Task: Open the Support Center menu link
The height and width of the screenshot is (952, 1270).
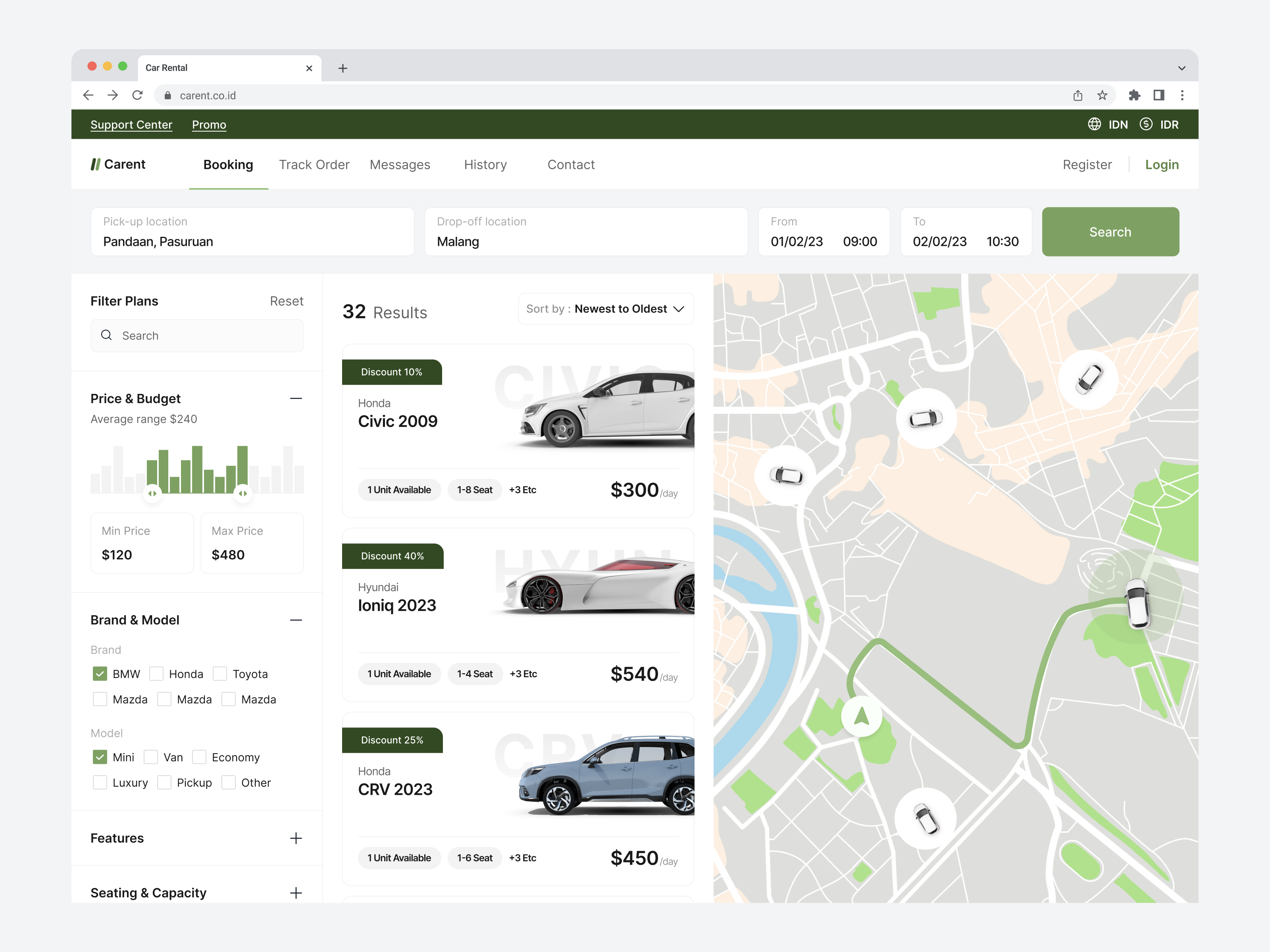Action: (x=131, y=125)
